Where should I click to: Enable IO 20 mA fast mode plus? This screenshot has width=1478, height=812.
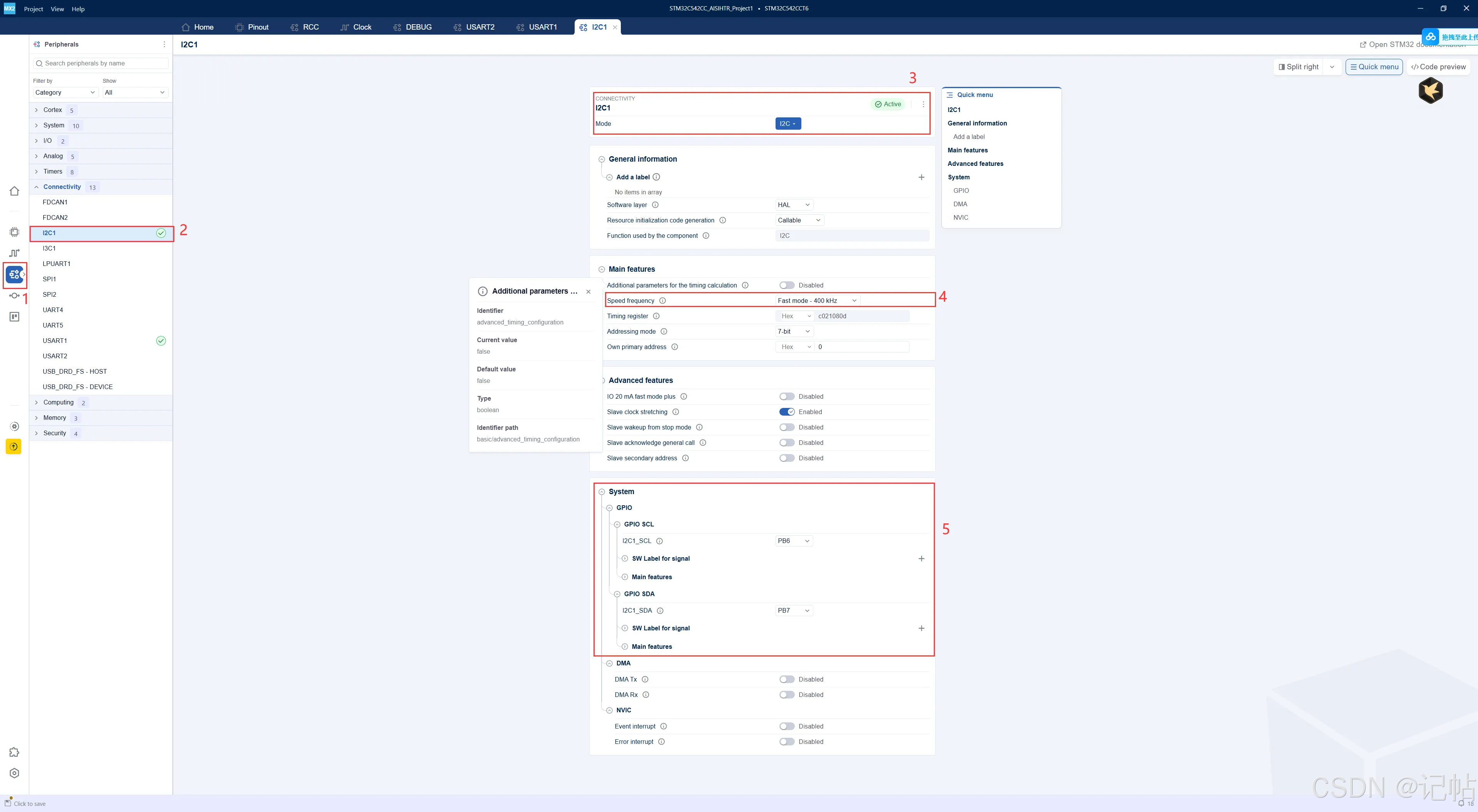pyautogui.click(x=787, y=396)
